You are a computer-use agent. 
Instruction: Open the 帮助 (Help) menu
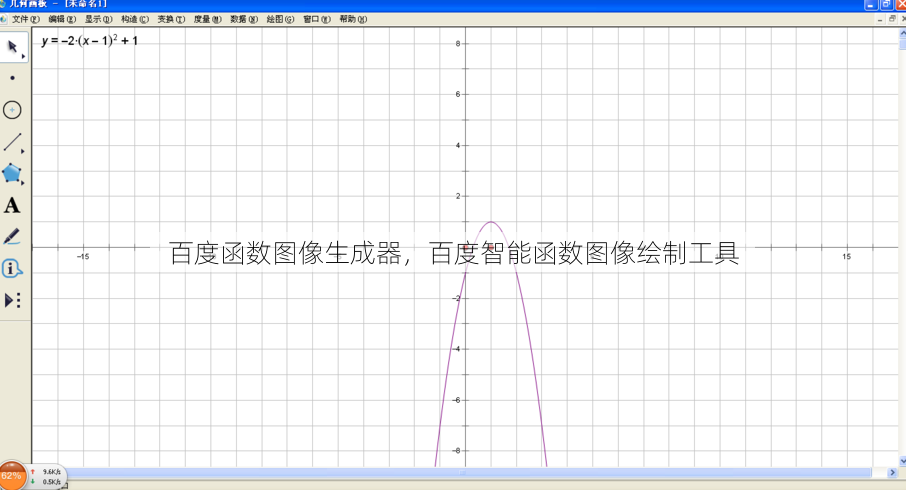tap(353, 19)
